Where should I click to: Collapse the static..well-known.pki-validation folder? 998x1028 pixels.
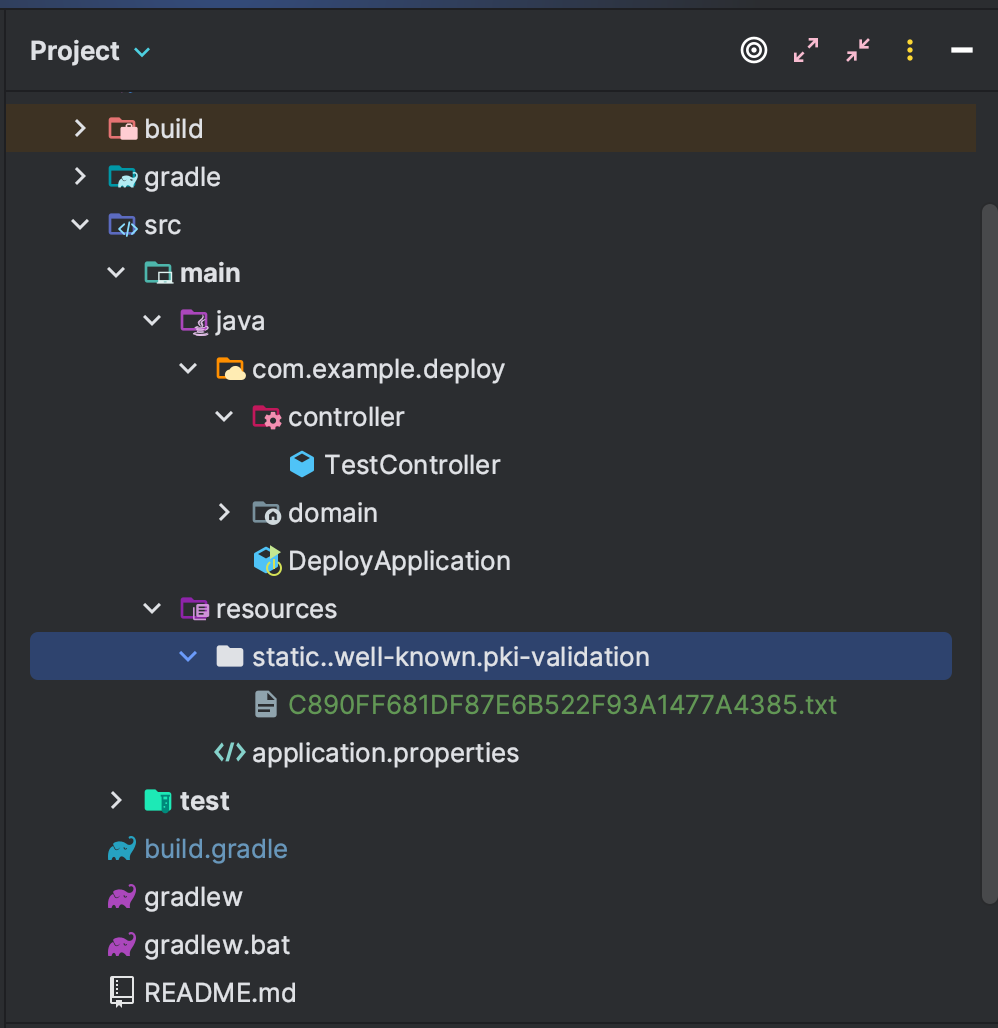click(188, 656)
